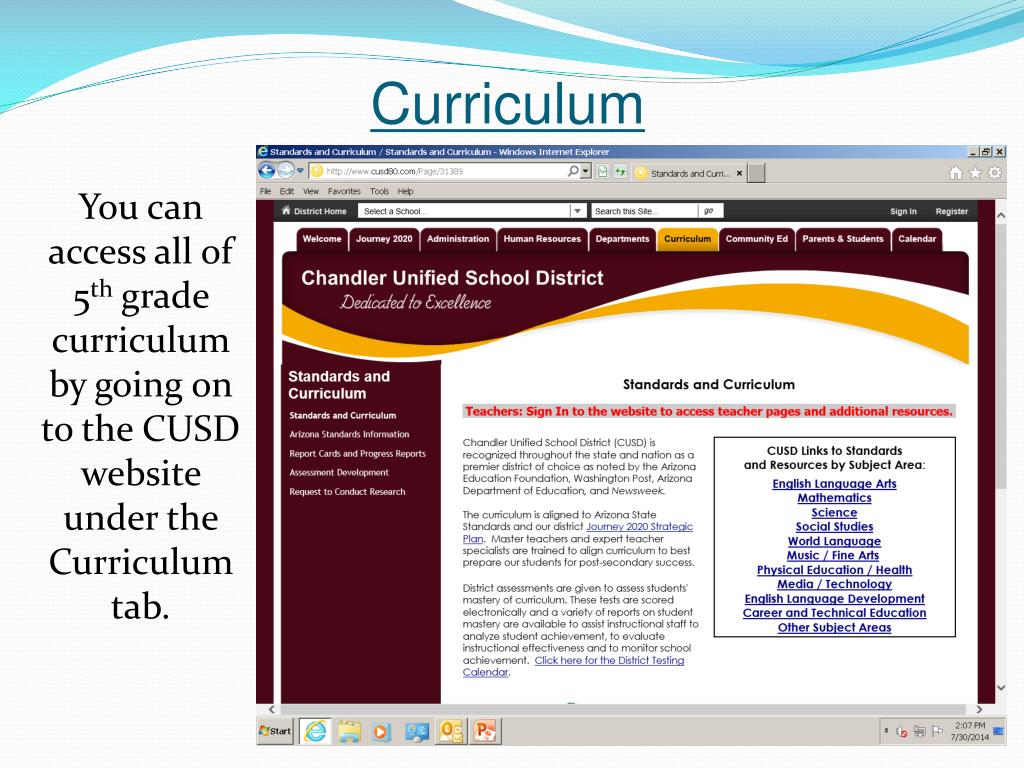Open the Mathematics subject link
The width and height of the screenshot is (1024, 768).
click(x=835, y=498)
